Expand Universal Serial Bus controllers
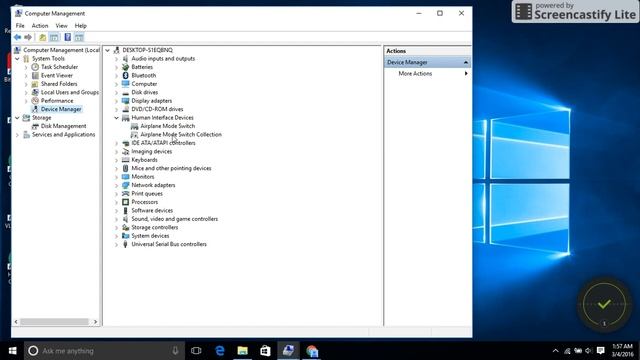The image size is (640, 360). (116, 244)
